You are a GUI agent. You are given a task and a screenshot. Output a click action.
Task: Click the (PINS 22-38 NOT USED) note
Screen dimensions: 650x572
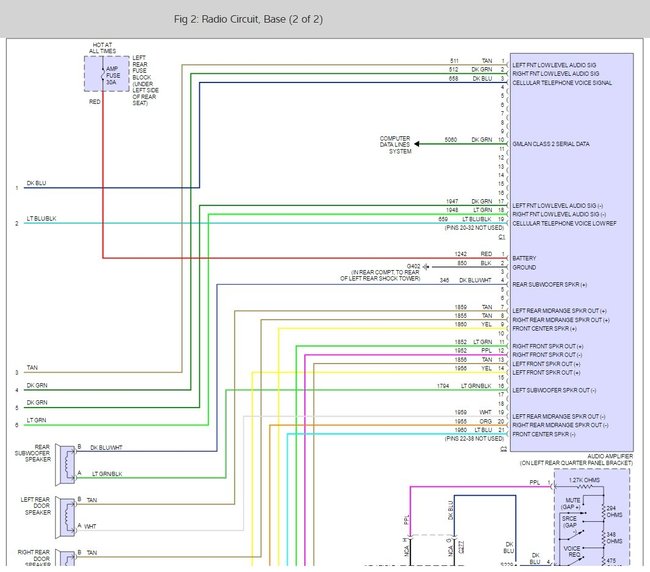(x=474, y=439)
